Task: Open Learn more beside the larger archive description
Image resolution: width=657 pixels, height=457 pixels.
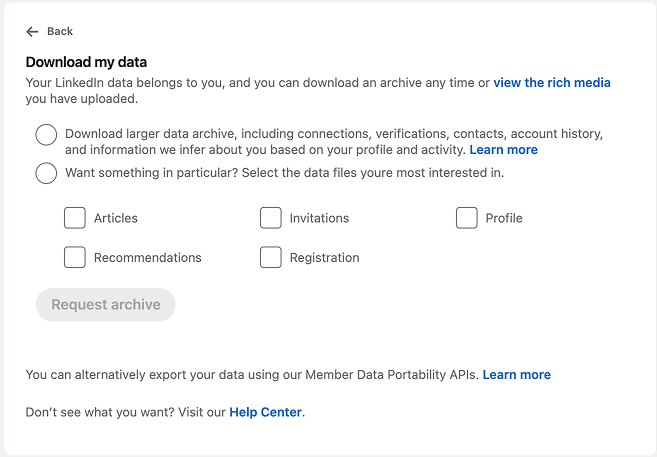Action: coord(504,150)
